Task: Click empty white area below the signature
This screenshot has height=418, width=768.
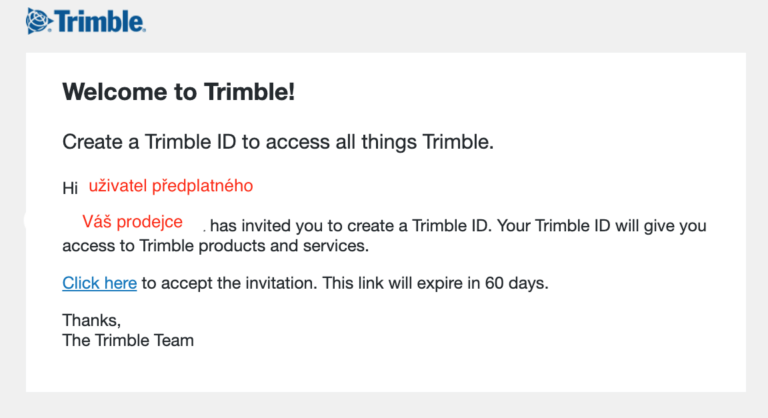Action: pyautogui.click(x=400, y=370)
